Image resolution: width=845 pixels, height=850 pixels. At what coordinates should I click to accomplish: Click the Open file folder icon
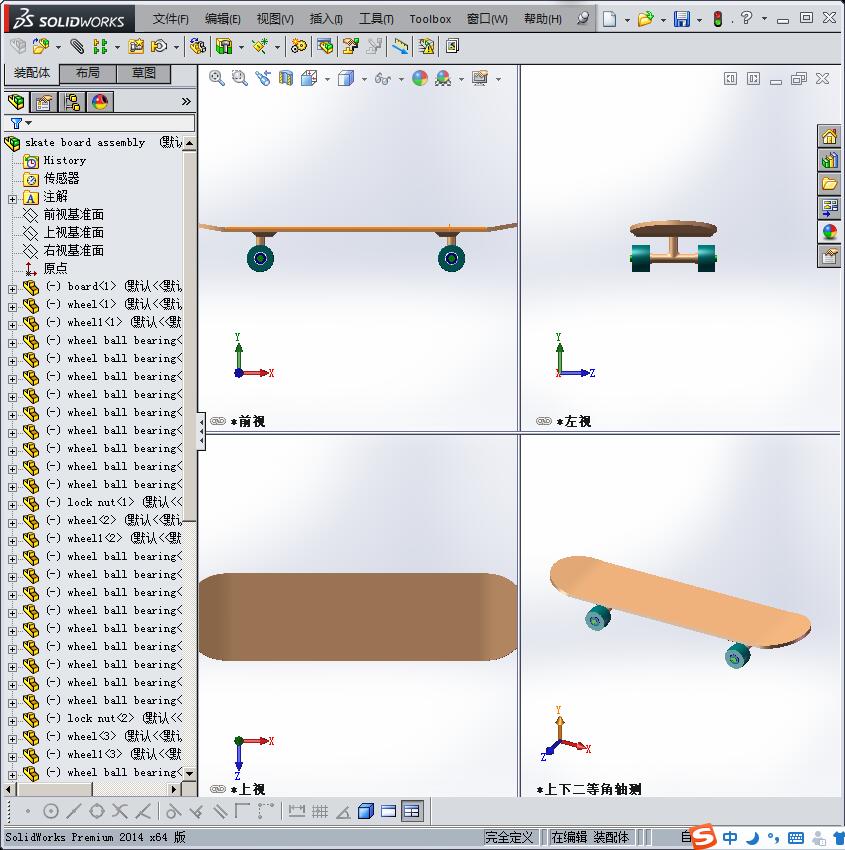[645, 20]
